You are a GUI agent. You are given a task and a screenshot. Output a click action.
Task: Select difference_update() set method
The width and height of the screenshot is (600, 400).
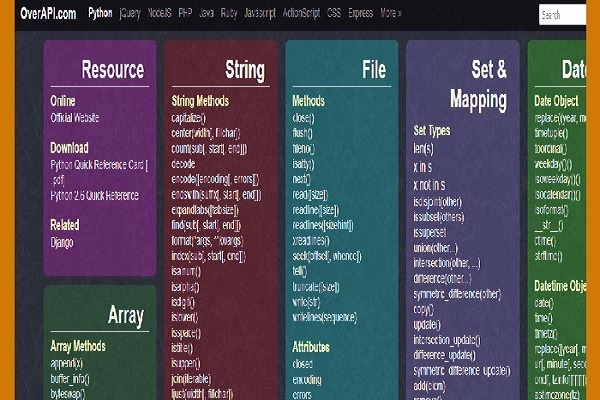pos(444,355)
